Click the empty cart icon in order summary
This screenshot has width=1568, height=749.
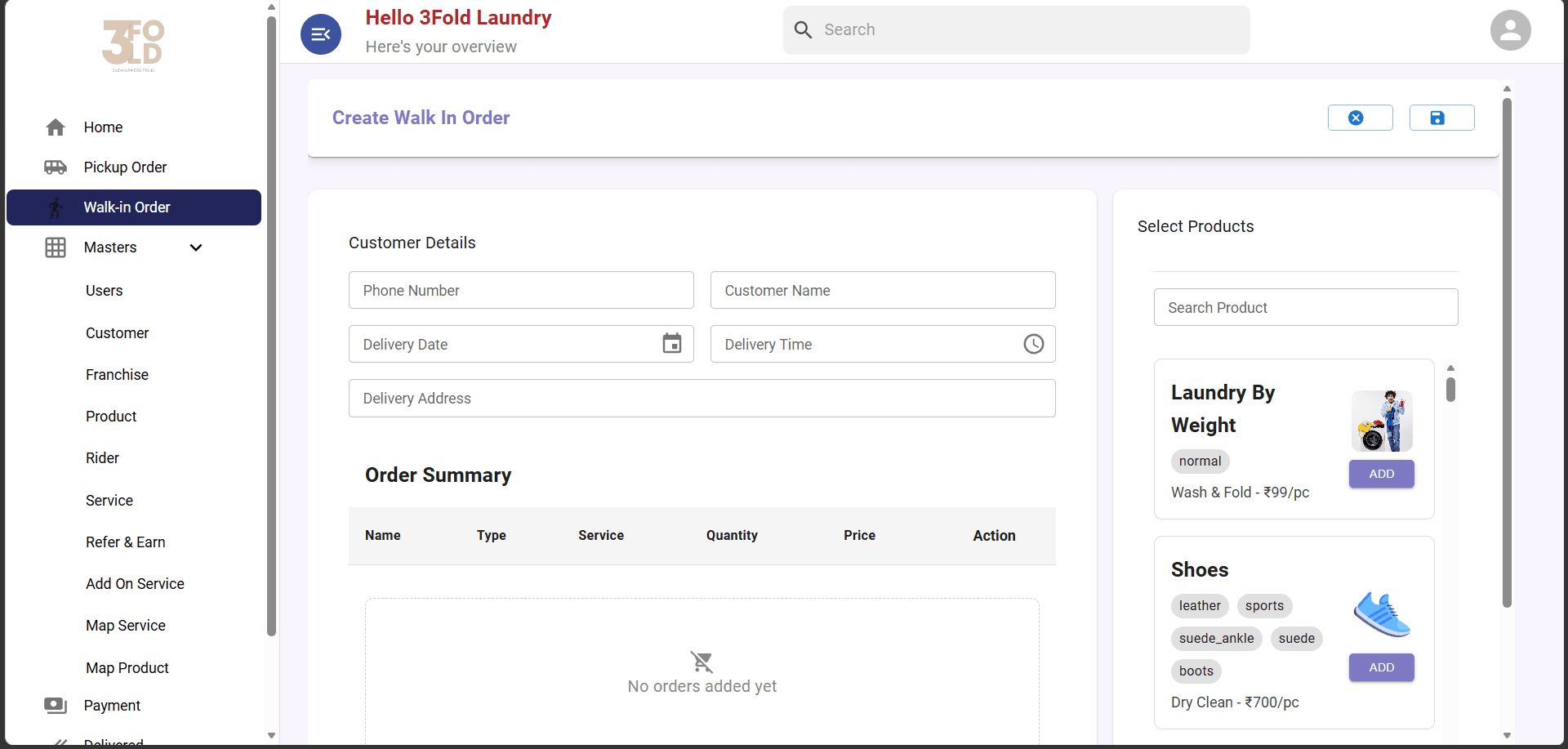point(702,661)
